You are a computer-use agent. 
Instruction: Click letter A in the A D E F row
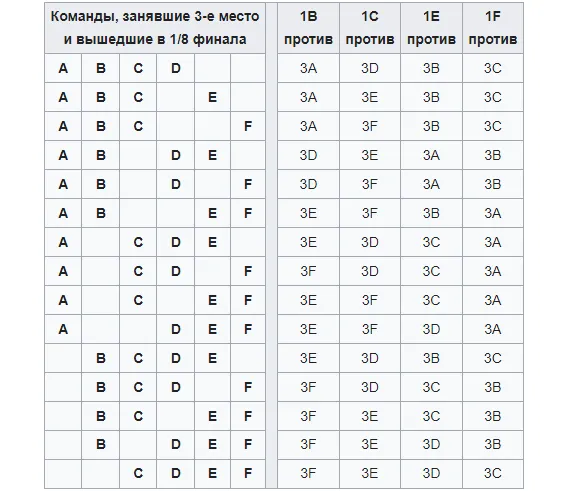(63, 329)
